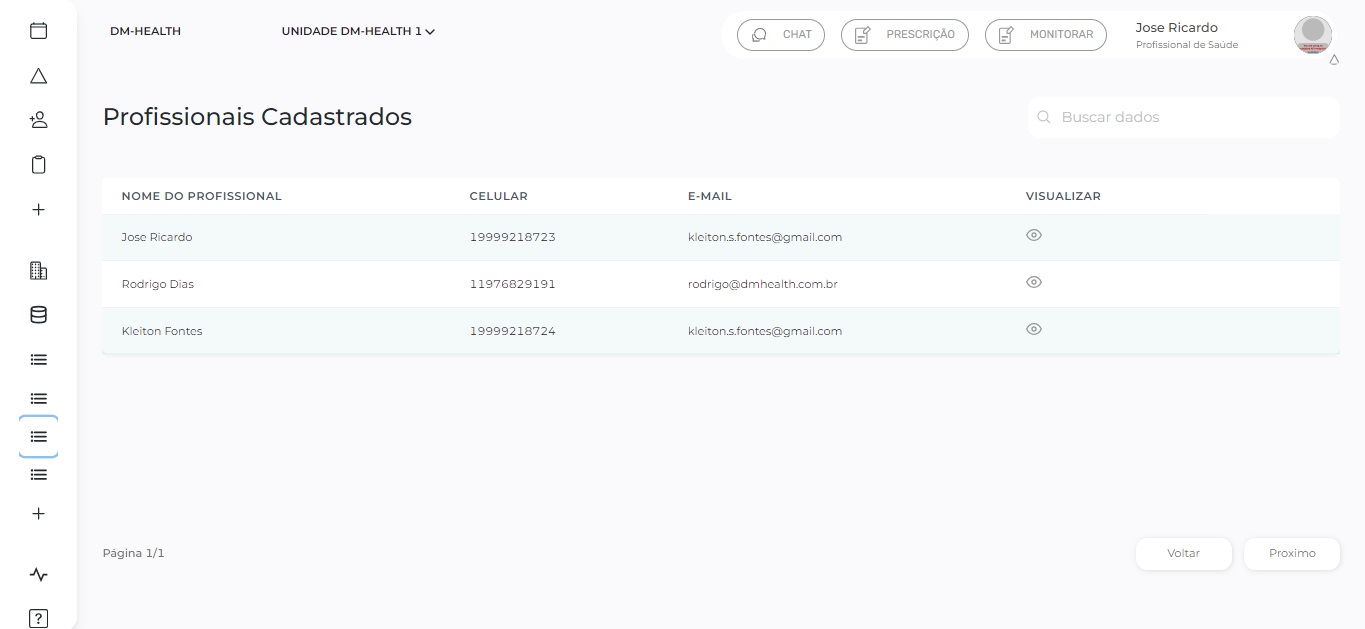View Kleiton Fontes's details via eye icon
The image size is (1365, 629).
pos(1034,329)
